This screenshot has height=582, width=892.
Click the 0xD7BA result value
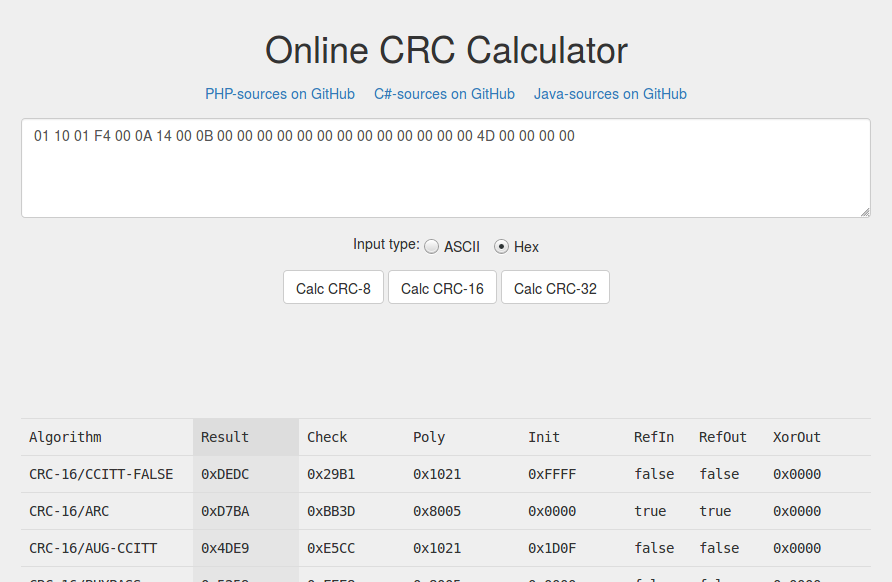[225, 511]
